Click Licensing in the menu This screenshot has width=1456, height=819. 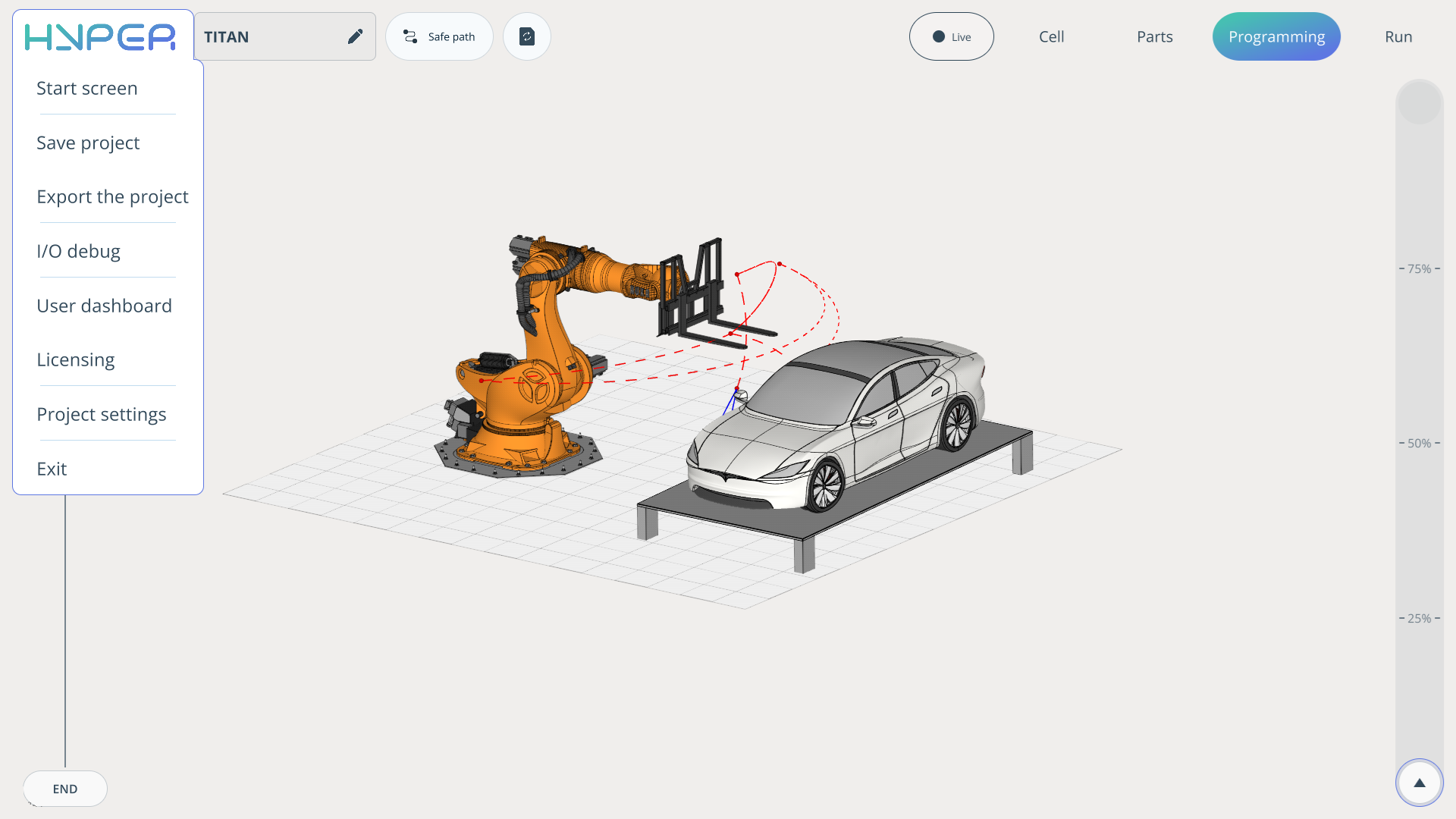[76, 360]
